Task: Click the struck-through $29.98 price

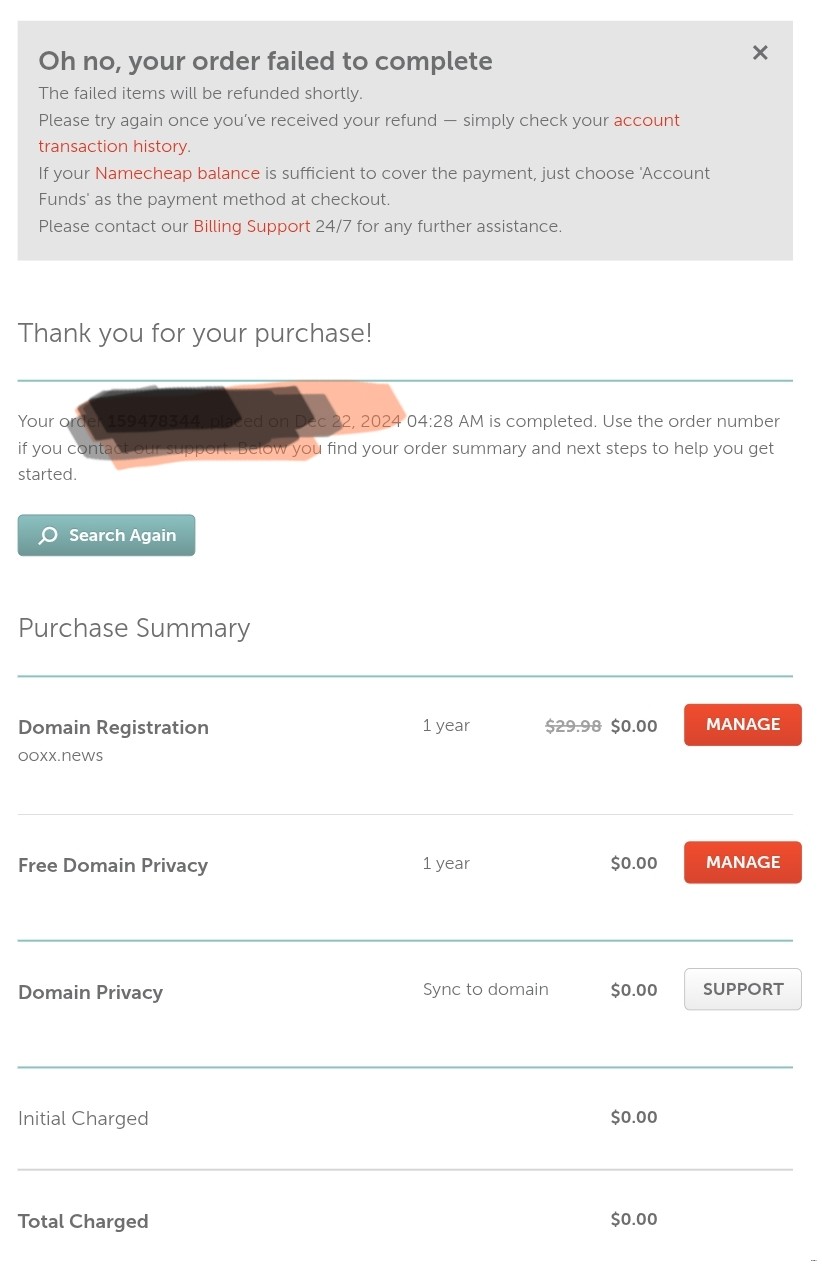Action: click(573, 727)
